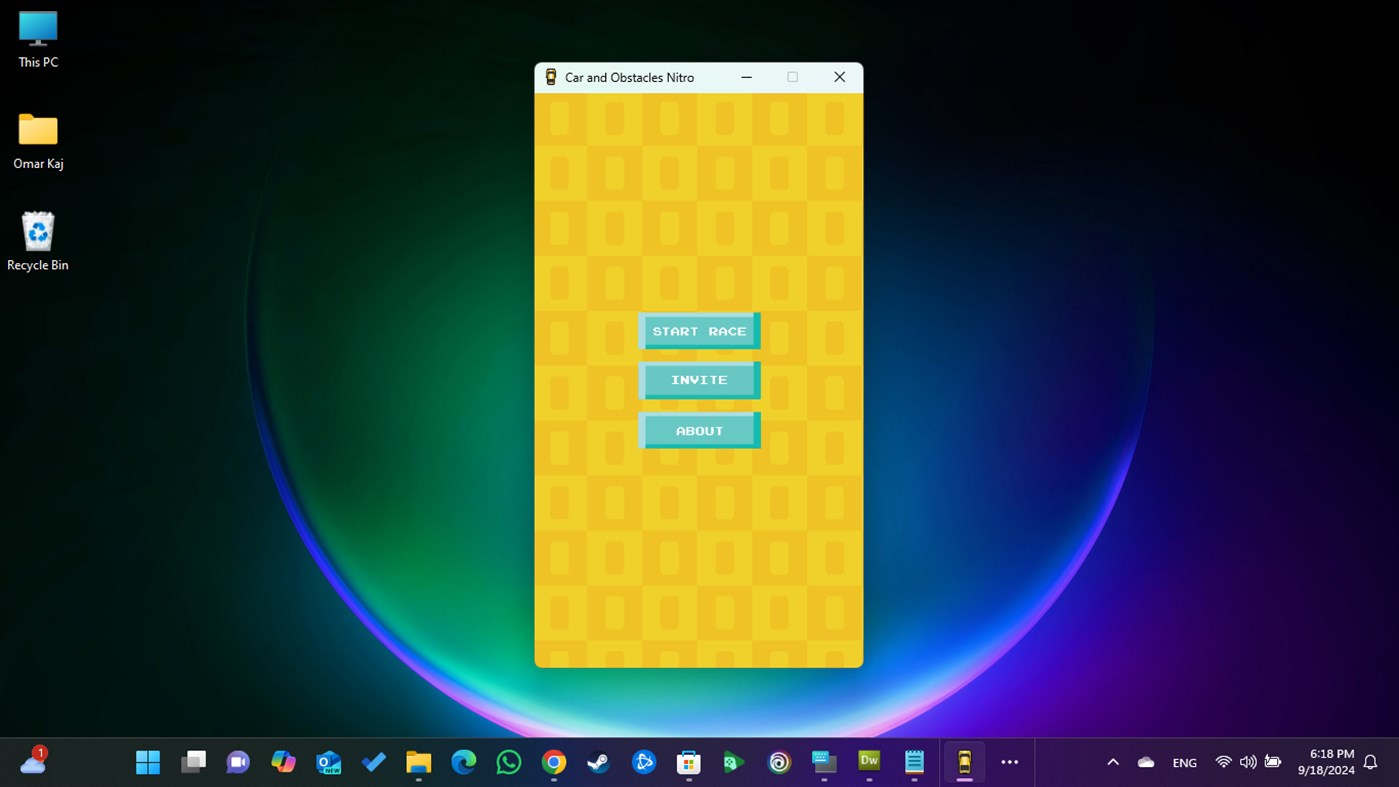Open Dreamweaver from the taskbar
Viewport: 1399px width, 787px height.
[x=869, y=762]
